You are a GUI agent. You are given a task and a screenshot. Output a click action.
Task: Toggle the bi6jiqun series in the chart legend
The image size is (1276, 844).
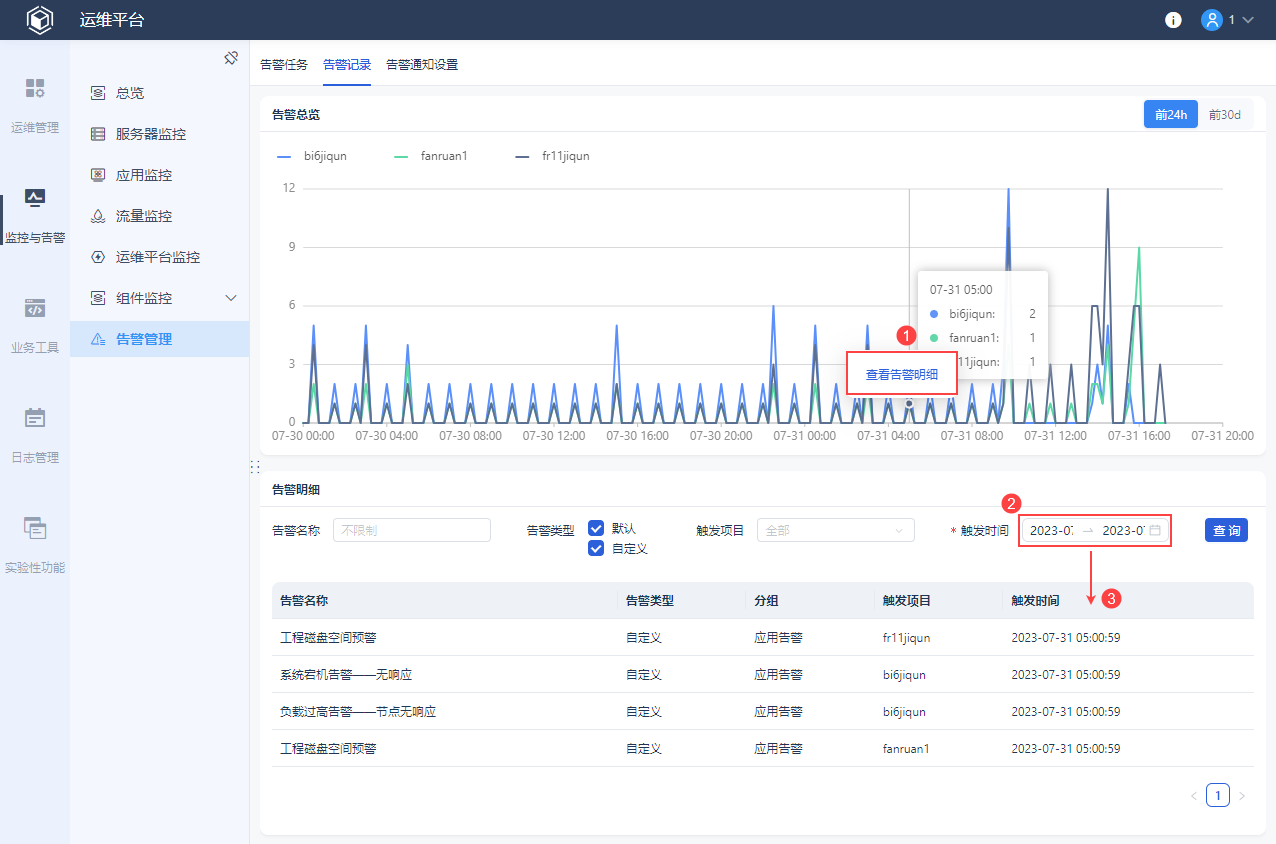[311, 156]
